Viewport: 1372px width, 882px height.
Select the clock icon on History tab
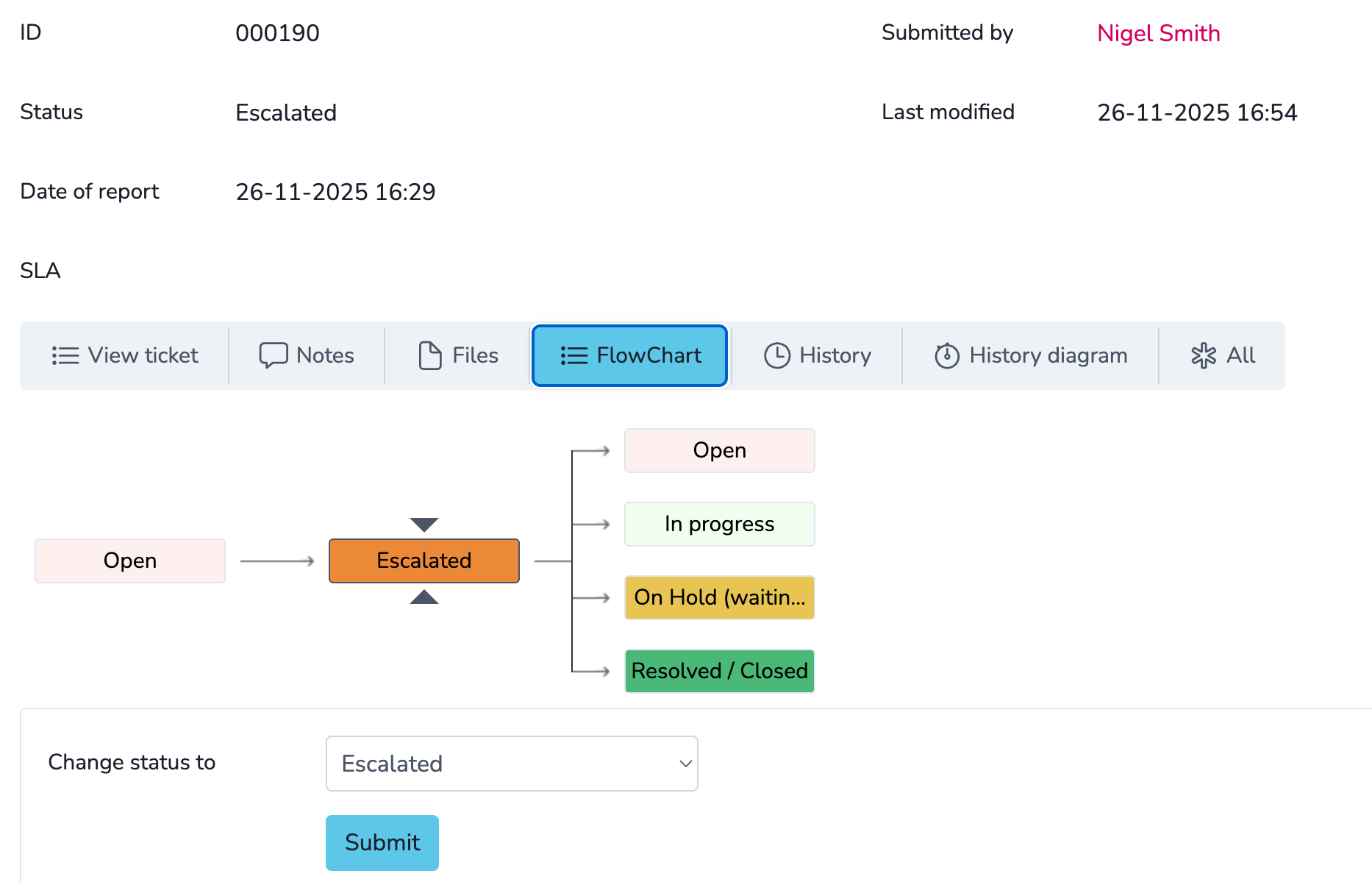[778, 355]
